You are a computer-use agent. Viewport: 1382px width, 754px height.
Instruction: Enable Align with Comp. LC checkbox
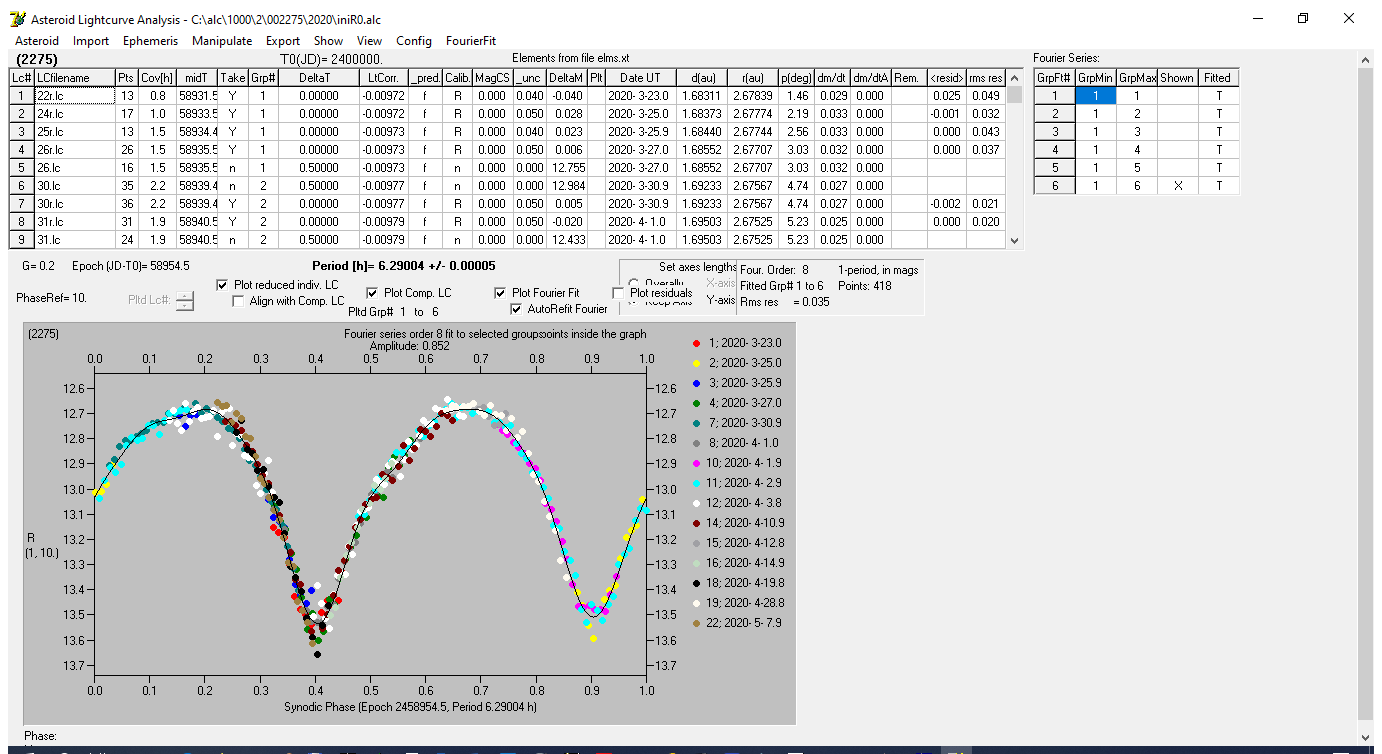(239, 301)
